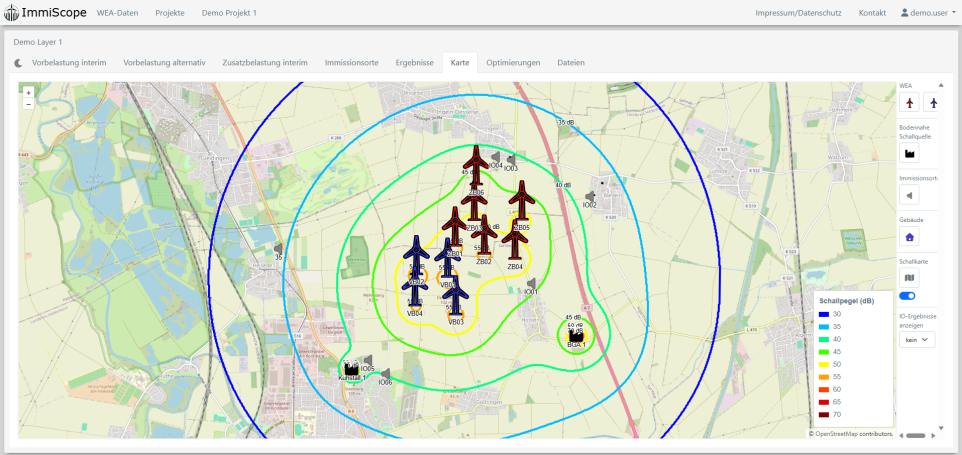Click the red turbine ZB06
The image size is (962, 455).
pos(477,166)
